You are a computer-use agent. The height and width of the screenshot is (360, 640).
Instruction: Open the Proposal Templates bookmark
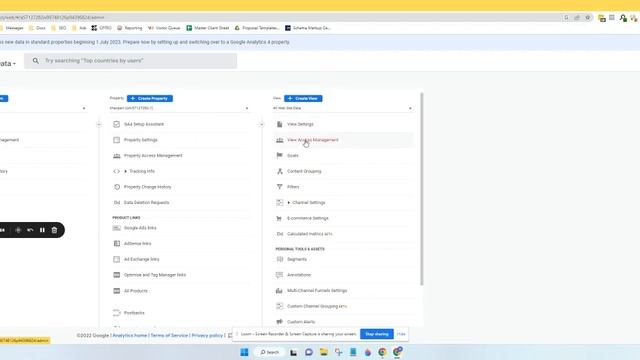pyautogui.click(x=257, y=28)
